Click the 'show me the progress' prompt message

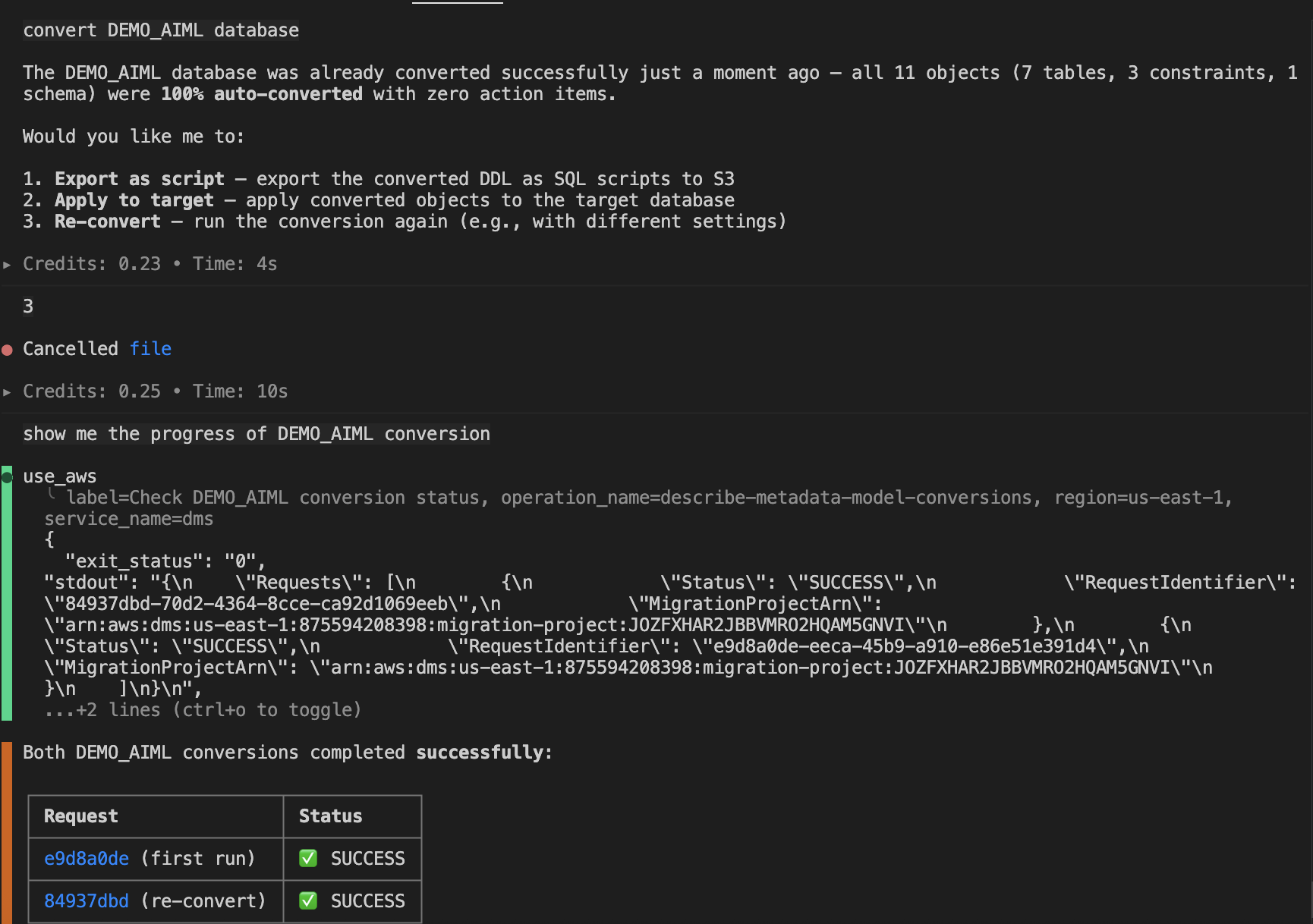257,434
